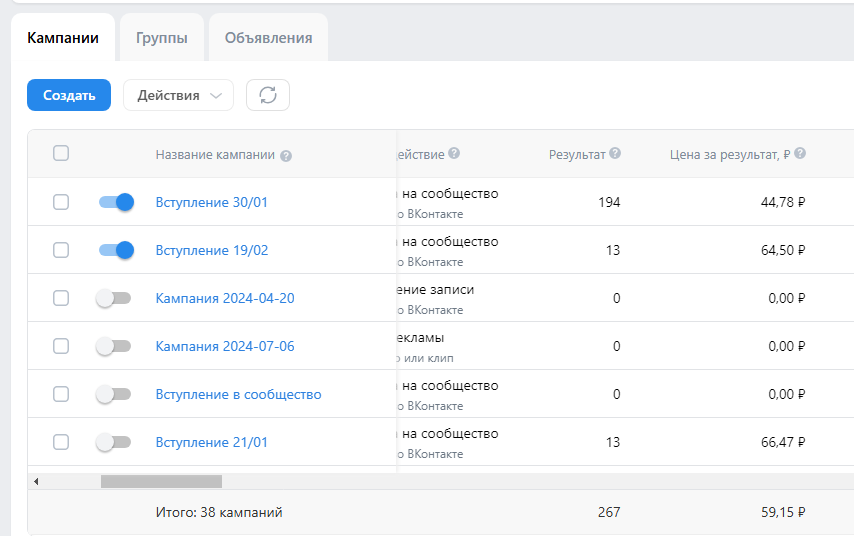854x536 pixels.
Task: Click help icon next to Цена за результат
Action: (800, 154)
